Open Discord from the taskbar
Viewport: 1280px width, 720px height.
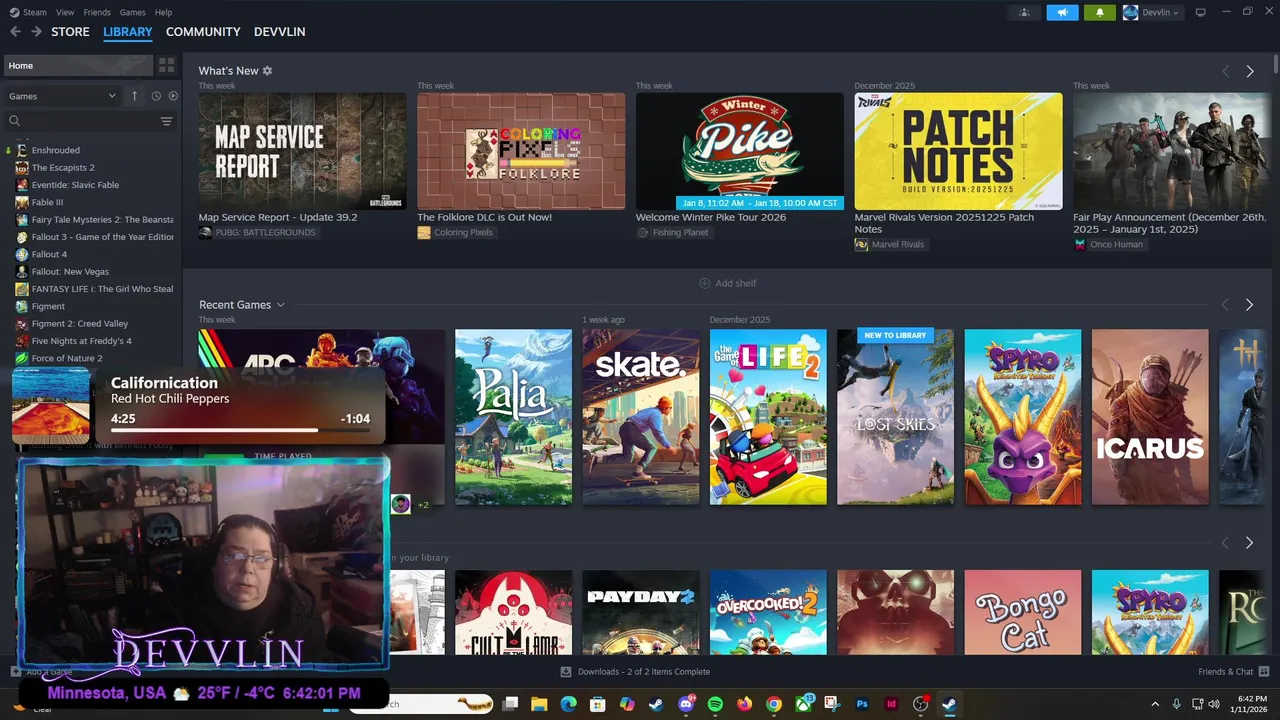coord(686,704)
